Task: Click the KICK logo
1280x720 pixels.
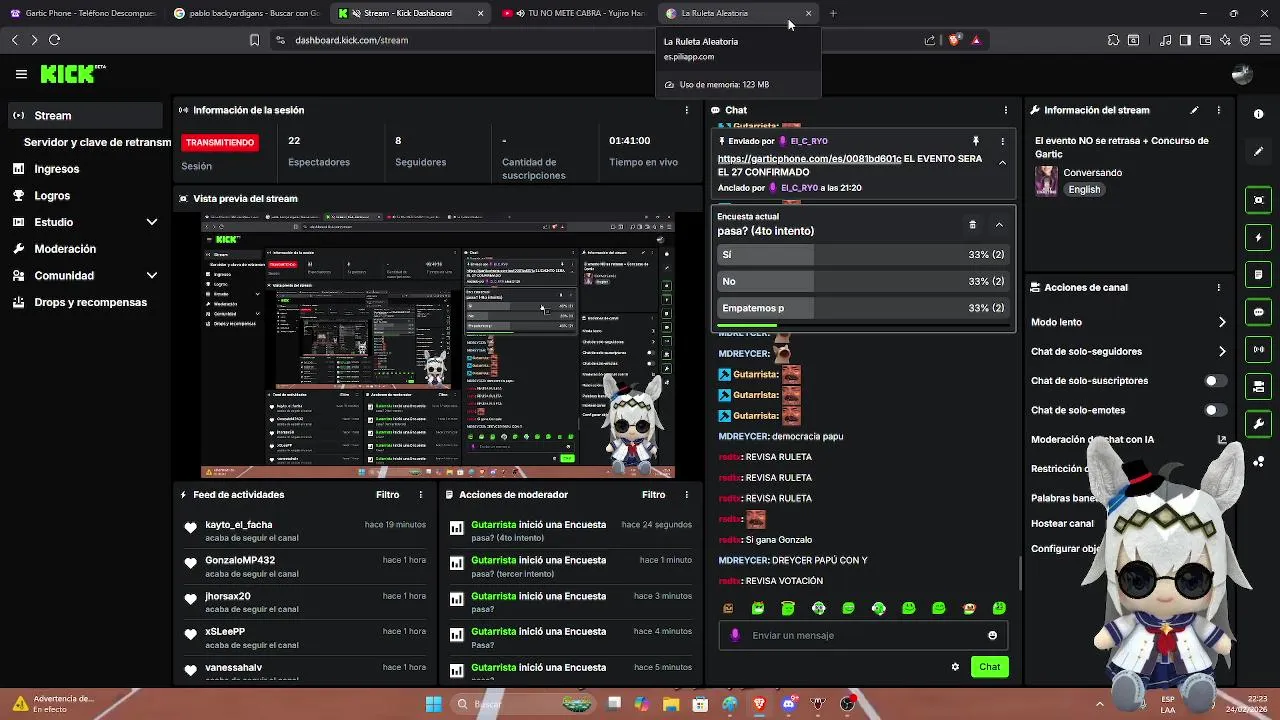Action: click(72, 74)
